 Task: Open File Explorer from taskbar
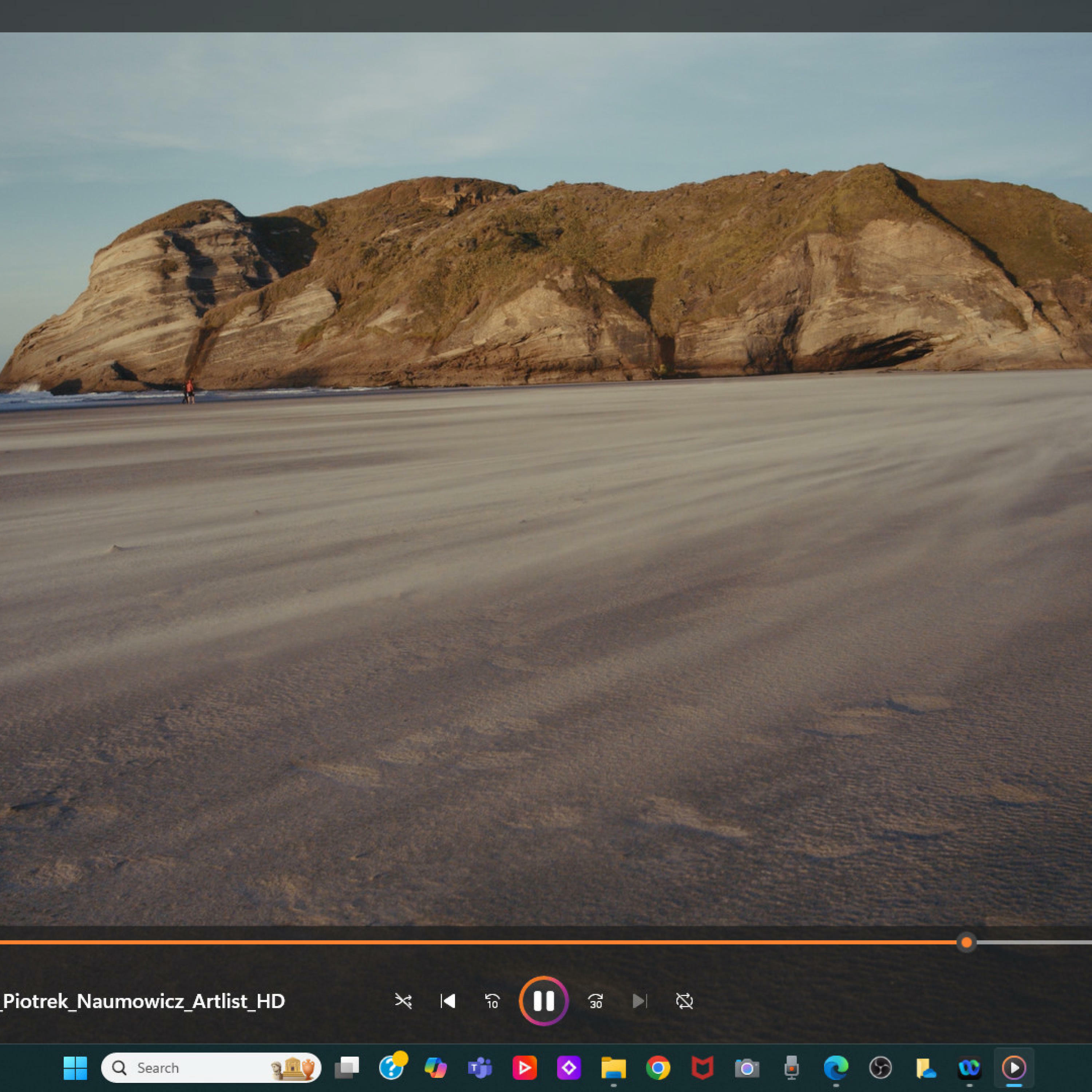(x=613, y=1068)
